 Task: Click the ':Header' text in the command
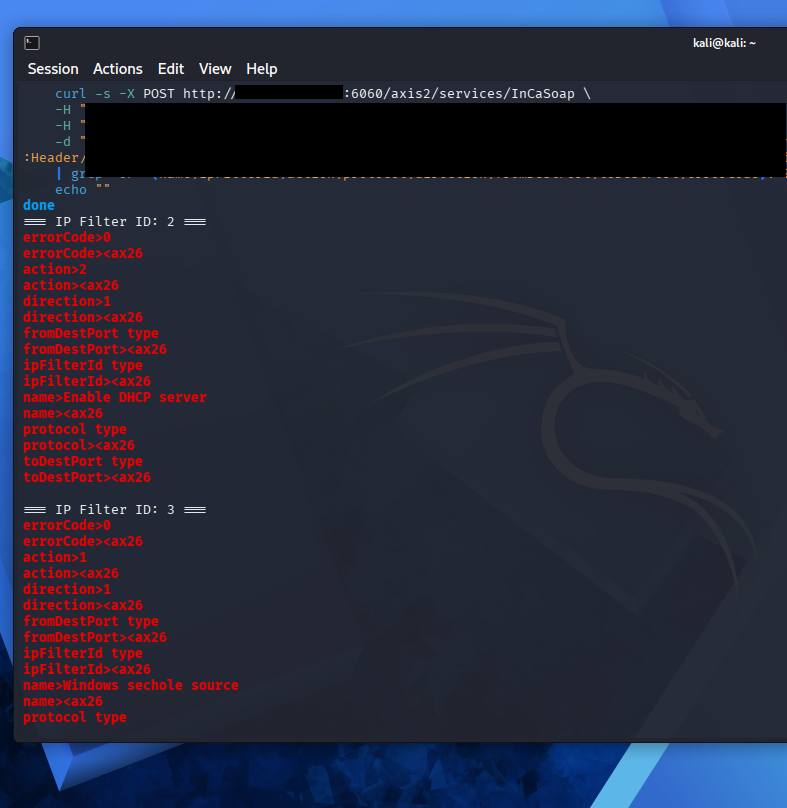coord(52,158)
